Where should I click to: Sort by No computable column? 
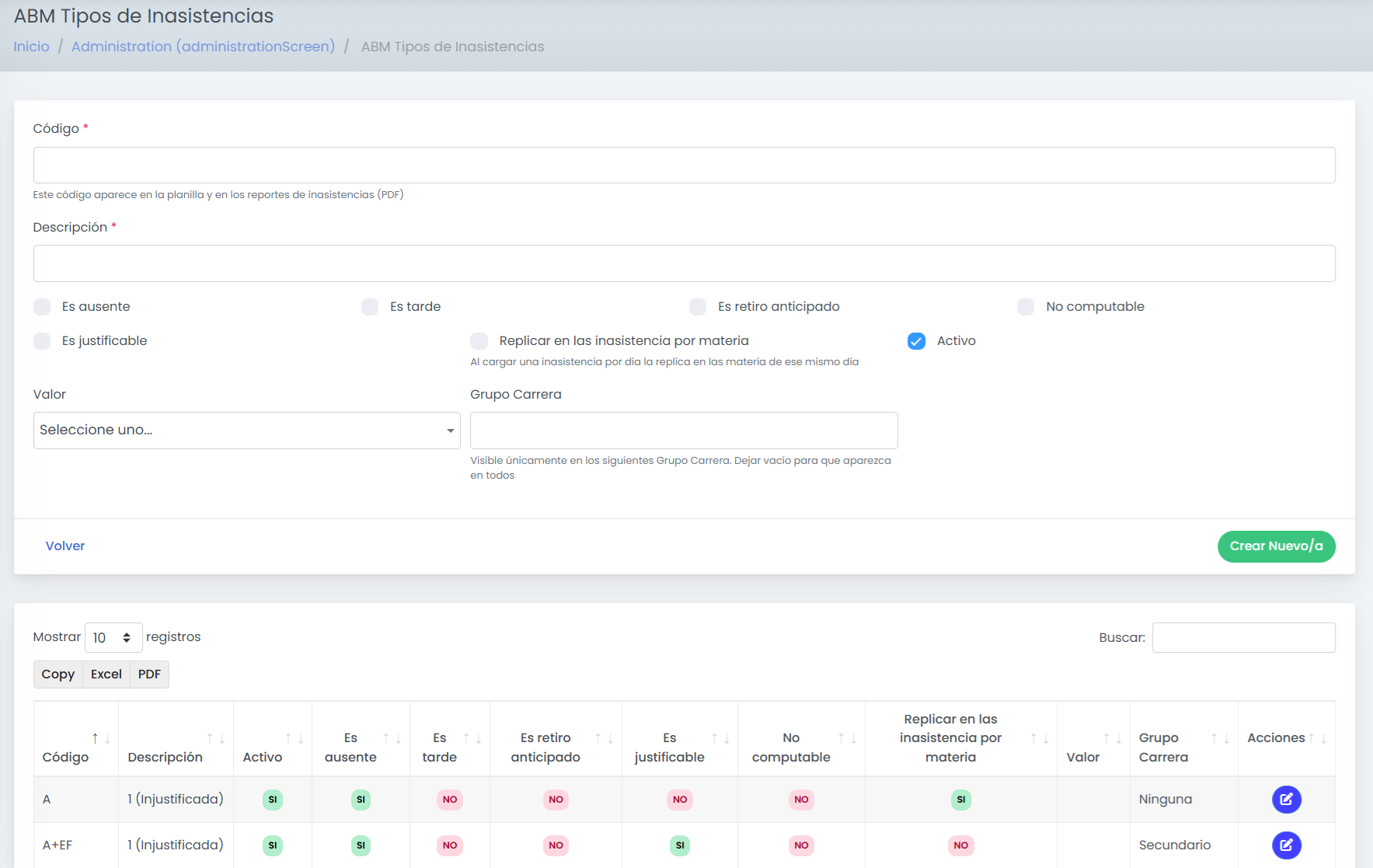tap(801, 738)
